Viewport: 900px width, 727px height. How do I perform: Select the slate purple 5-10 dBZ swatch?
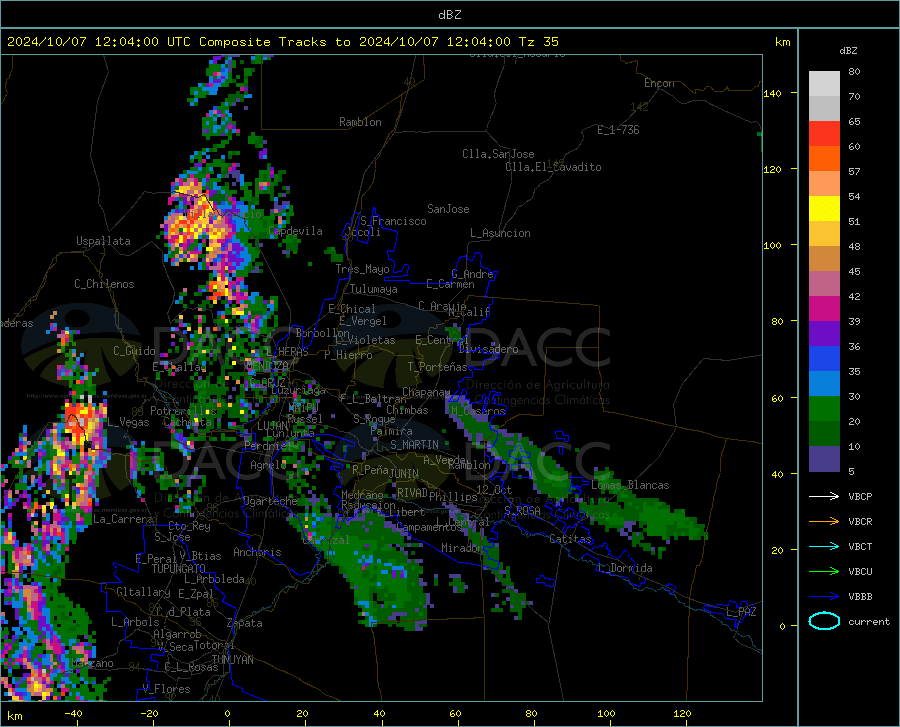point(824,459)
